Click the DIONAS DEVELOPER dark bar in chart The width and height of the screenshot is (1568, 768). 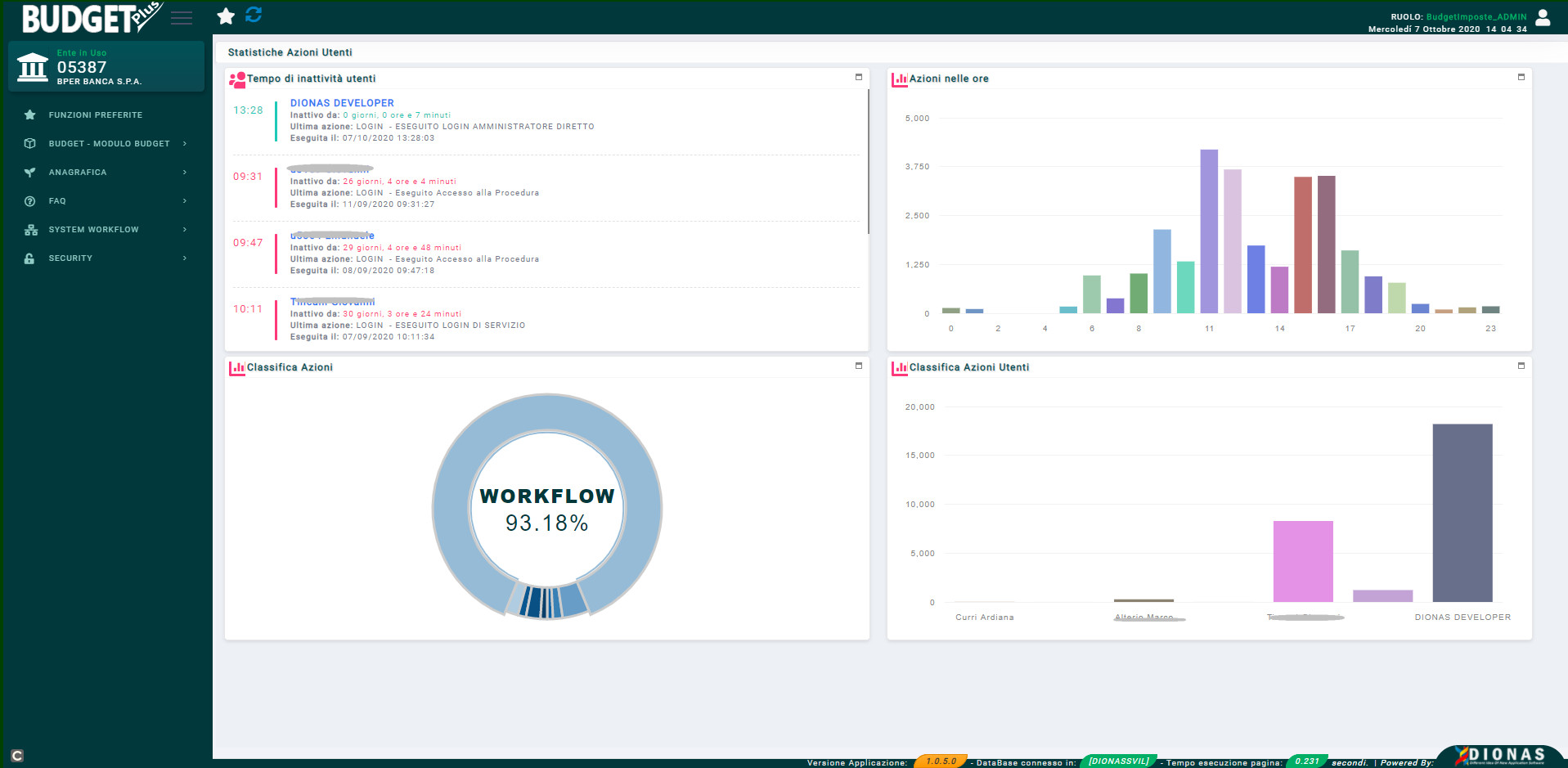1462,513
